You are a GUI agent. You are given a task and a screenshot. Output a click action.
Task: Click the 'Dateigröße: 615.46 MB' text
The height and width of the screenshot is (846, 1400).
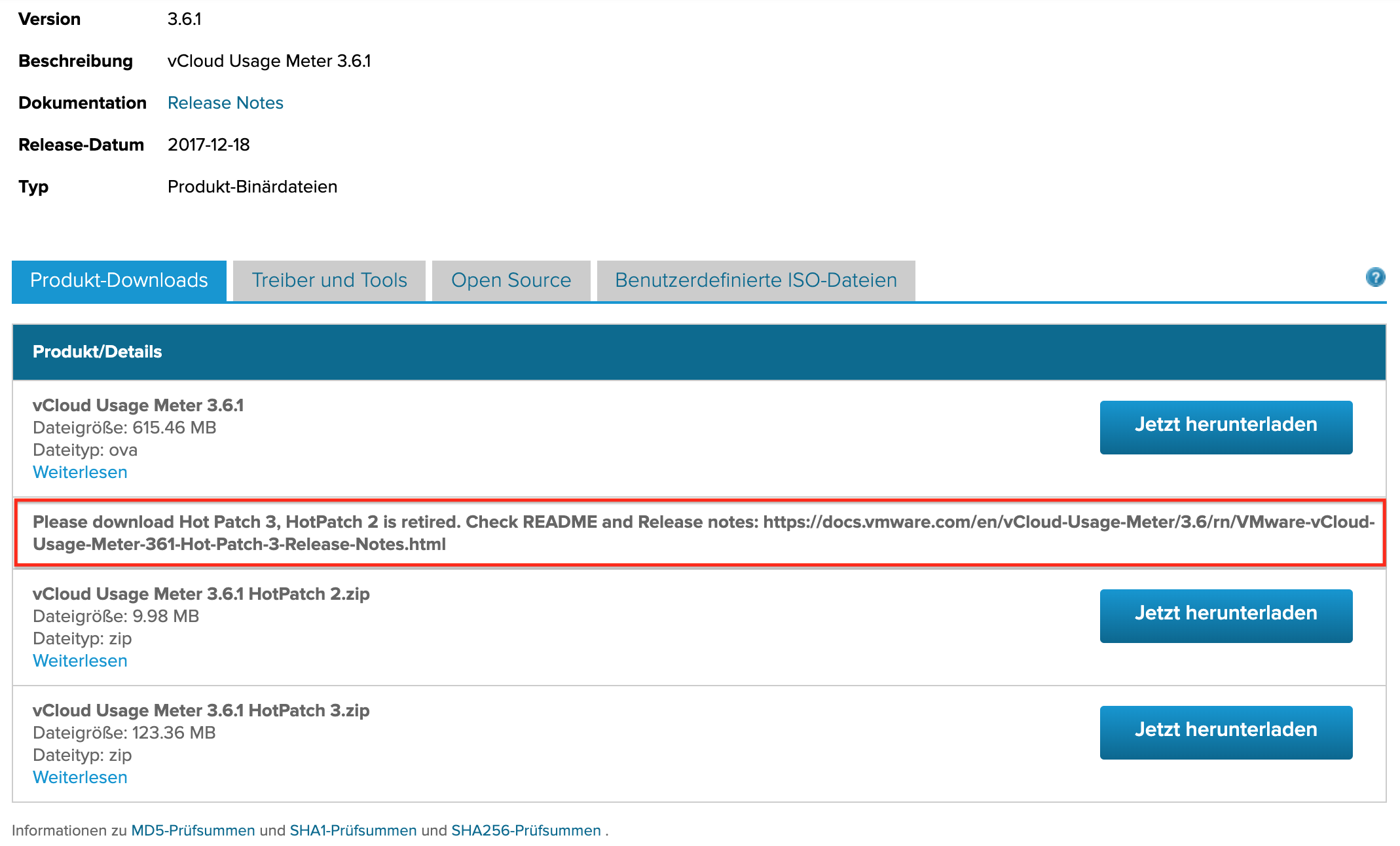coord(124,428)
